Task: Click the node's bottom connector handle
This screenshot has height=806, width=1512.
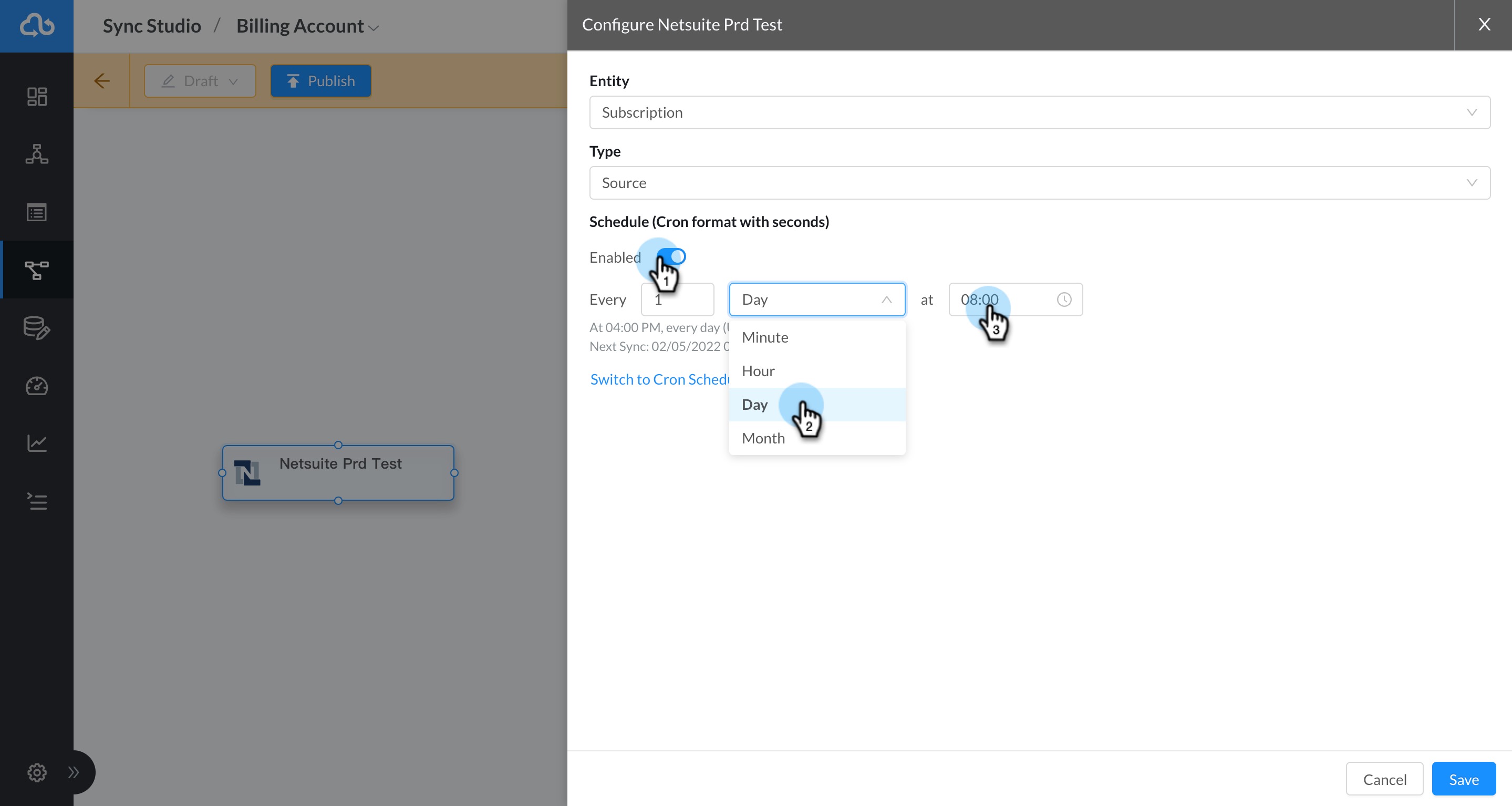Action: click(338, 501)
